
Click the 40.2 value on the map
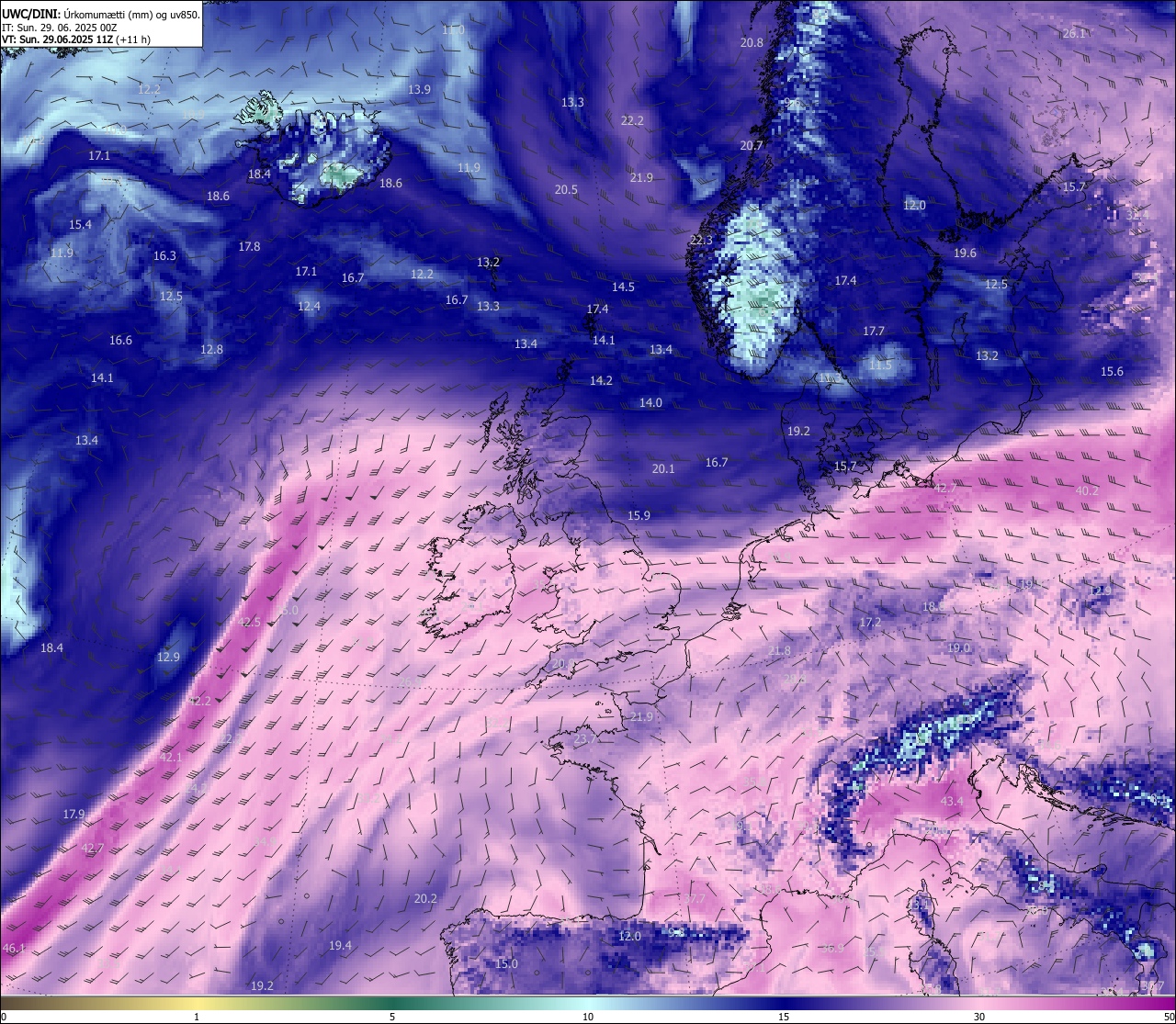[1087, 490]
